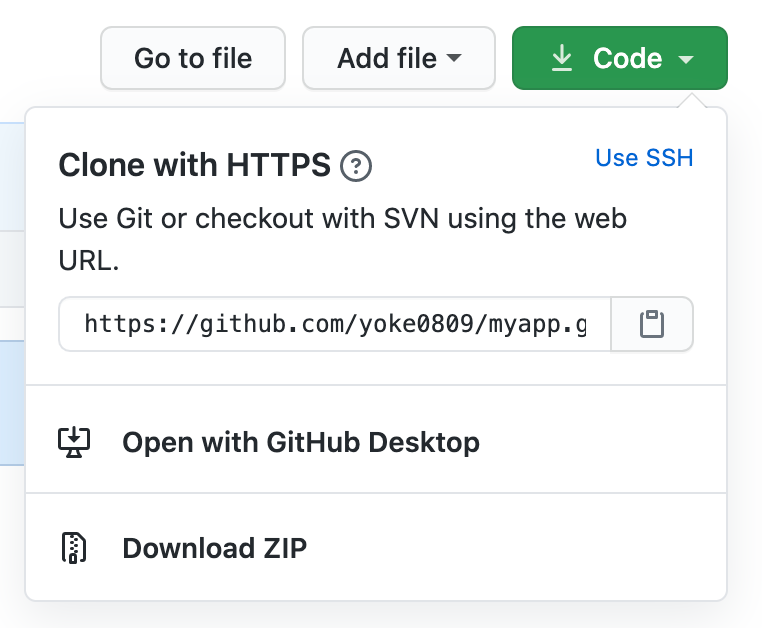Click the highlighted blue row at left edge
This screenshot has height=628, width=762.
point(12,403)
